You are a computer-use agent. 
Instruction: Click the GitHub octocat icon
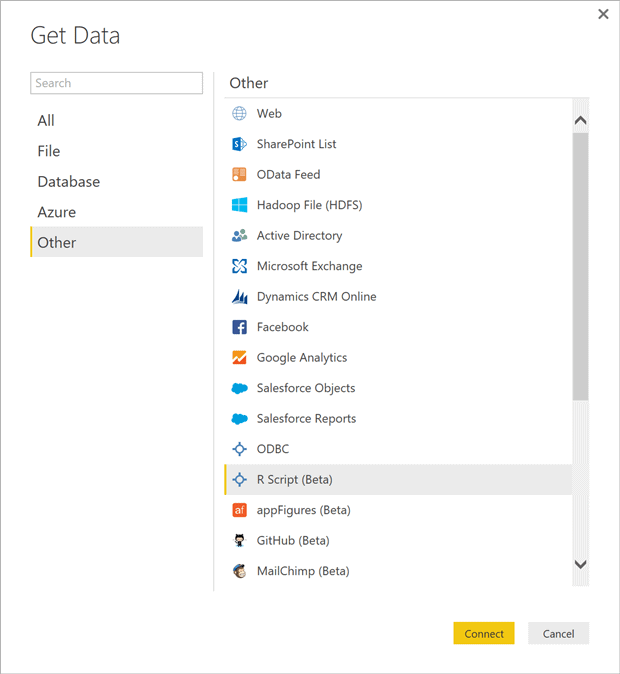239,541
